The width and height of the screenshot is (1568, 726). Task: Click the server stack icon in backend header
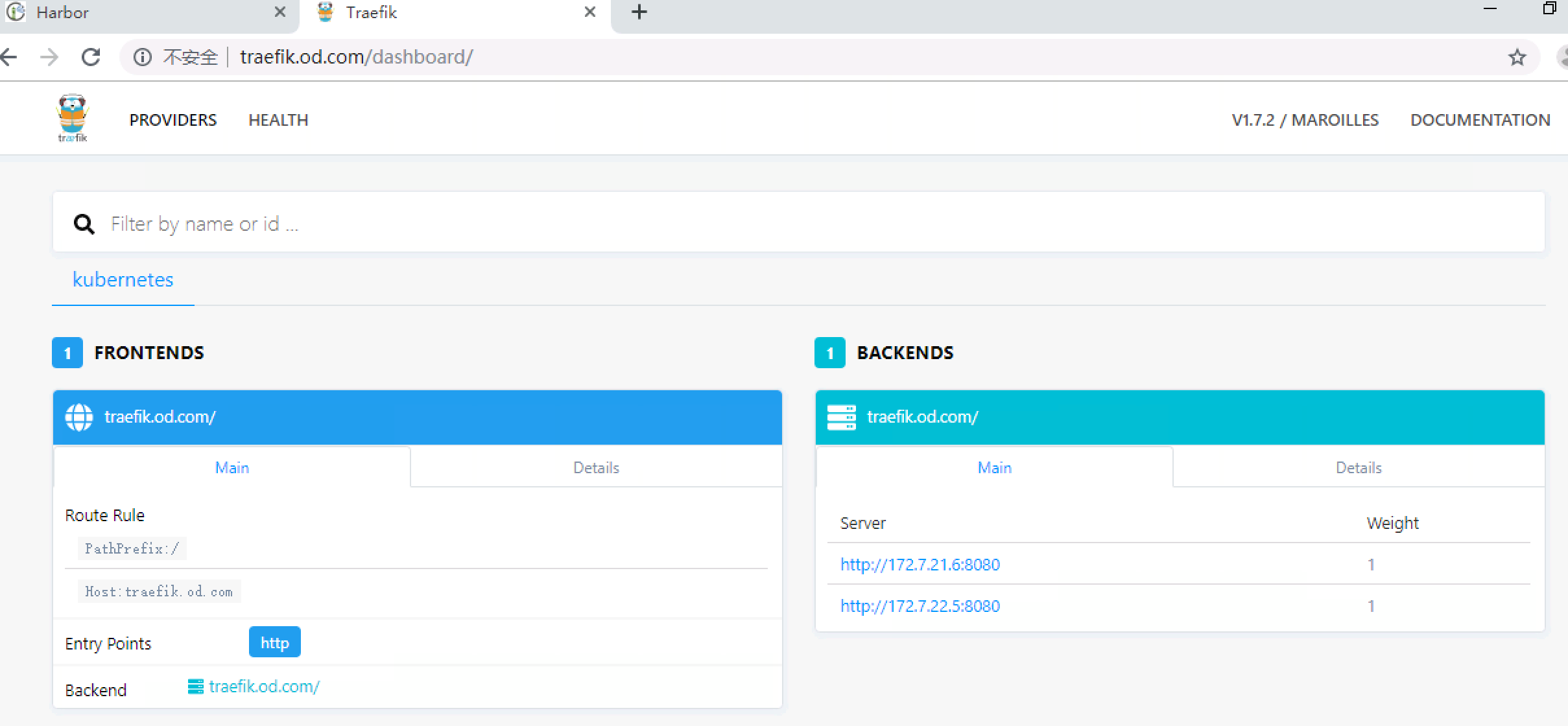coord(841,417)
